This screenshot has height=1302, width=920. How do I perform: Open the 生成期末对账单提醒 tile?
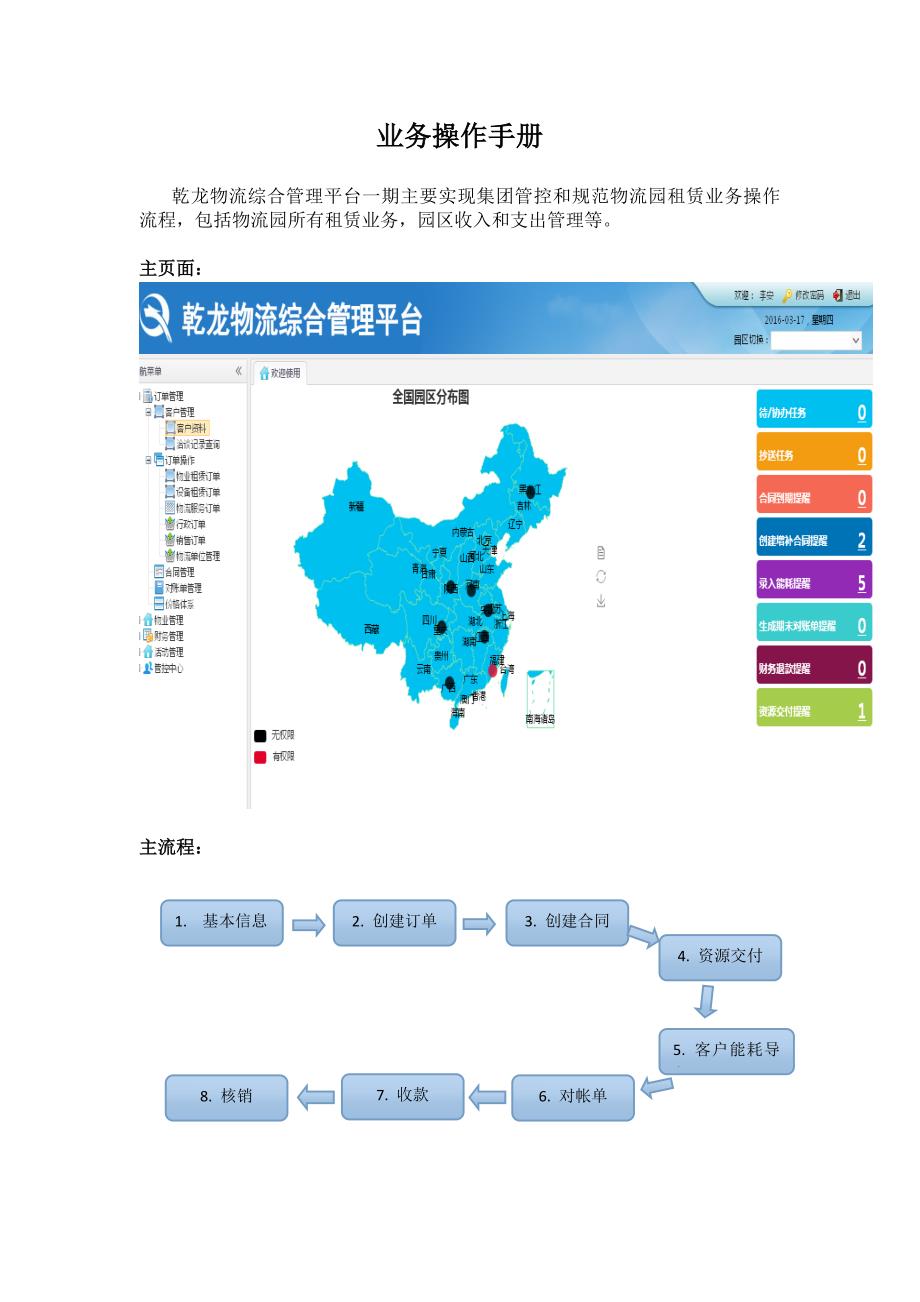[814, 622]
